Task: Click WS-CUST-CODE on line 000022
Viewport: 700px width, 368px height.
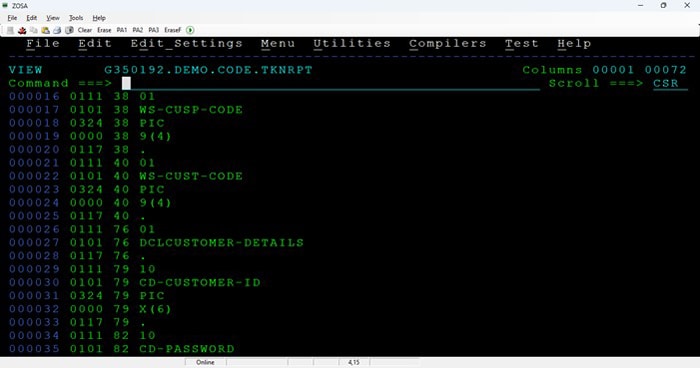Action: pos(191,176)
